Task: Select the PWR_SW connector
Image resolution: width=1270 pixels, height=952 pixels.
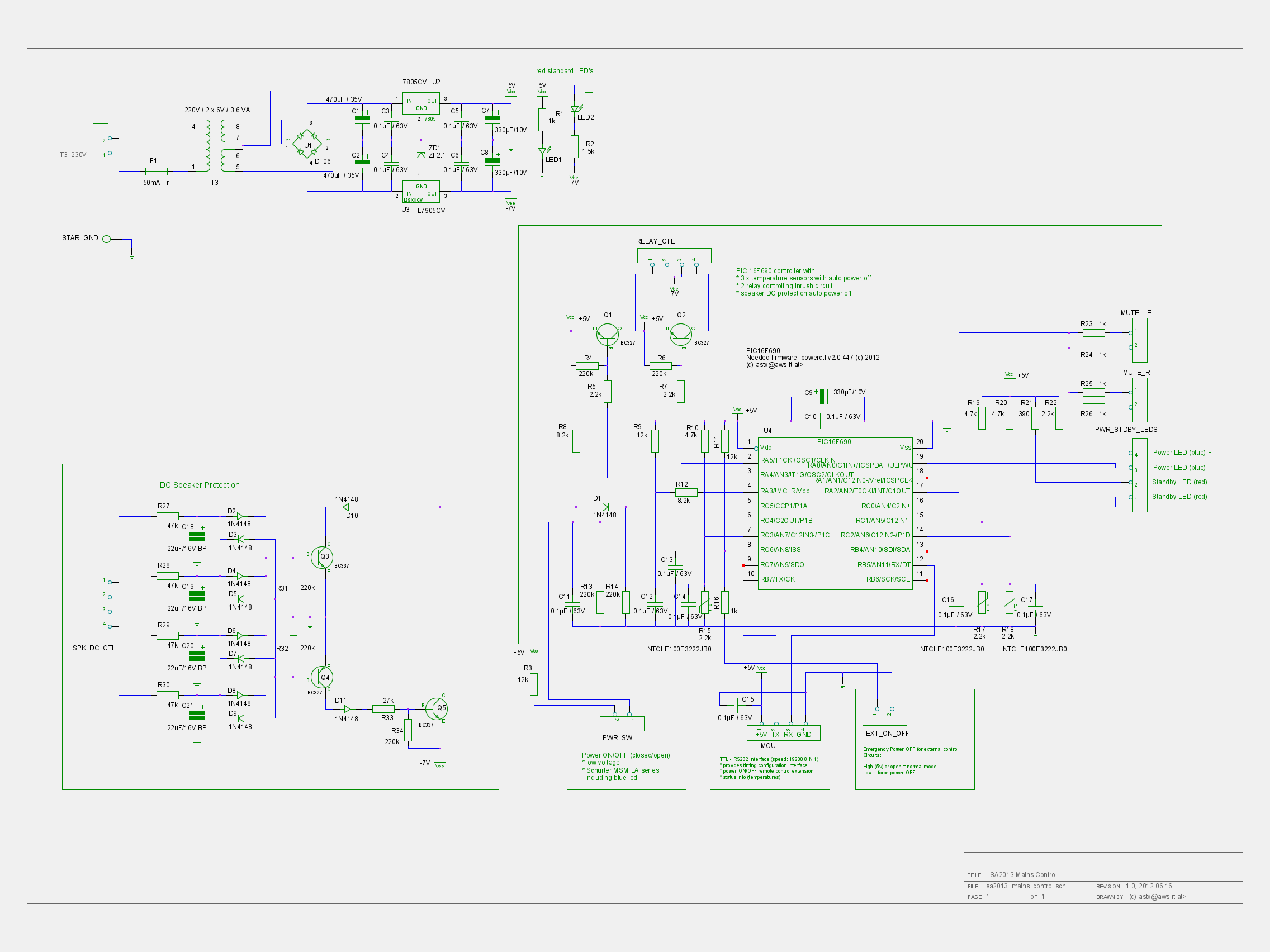Action: coord(622,723)
